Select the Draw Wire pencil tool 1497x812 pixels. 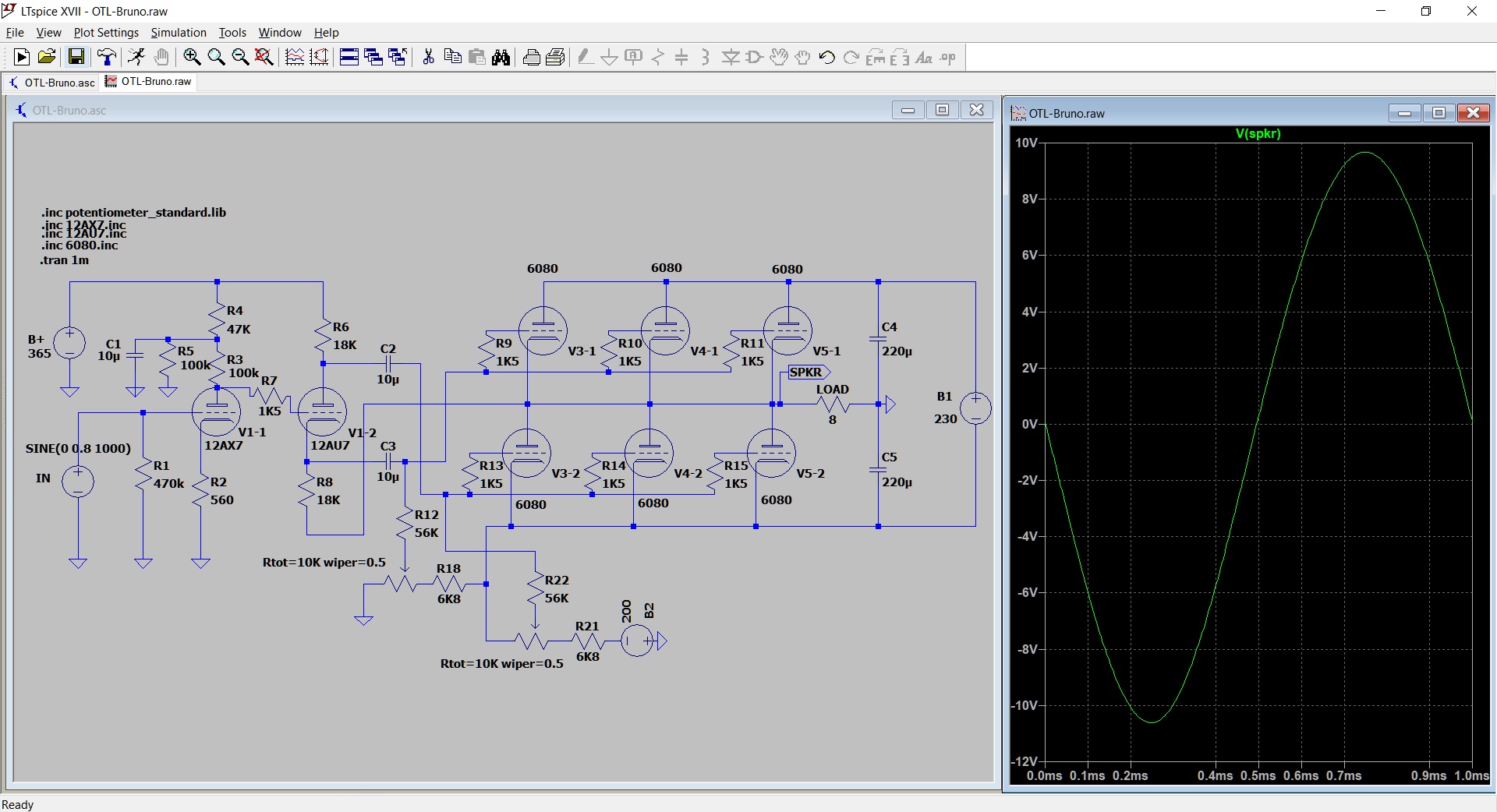(586, 57)
